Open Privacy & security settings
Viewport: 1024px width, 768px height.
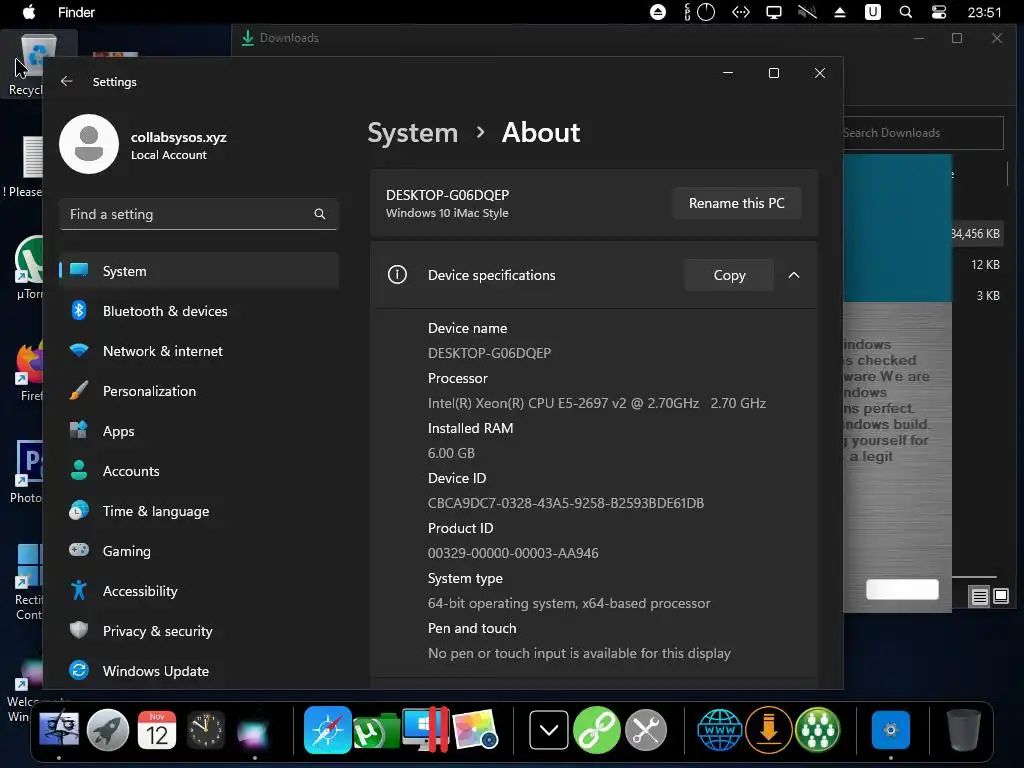click(x=199, y=631)
